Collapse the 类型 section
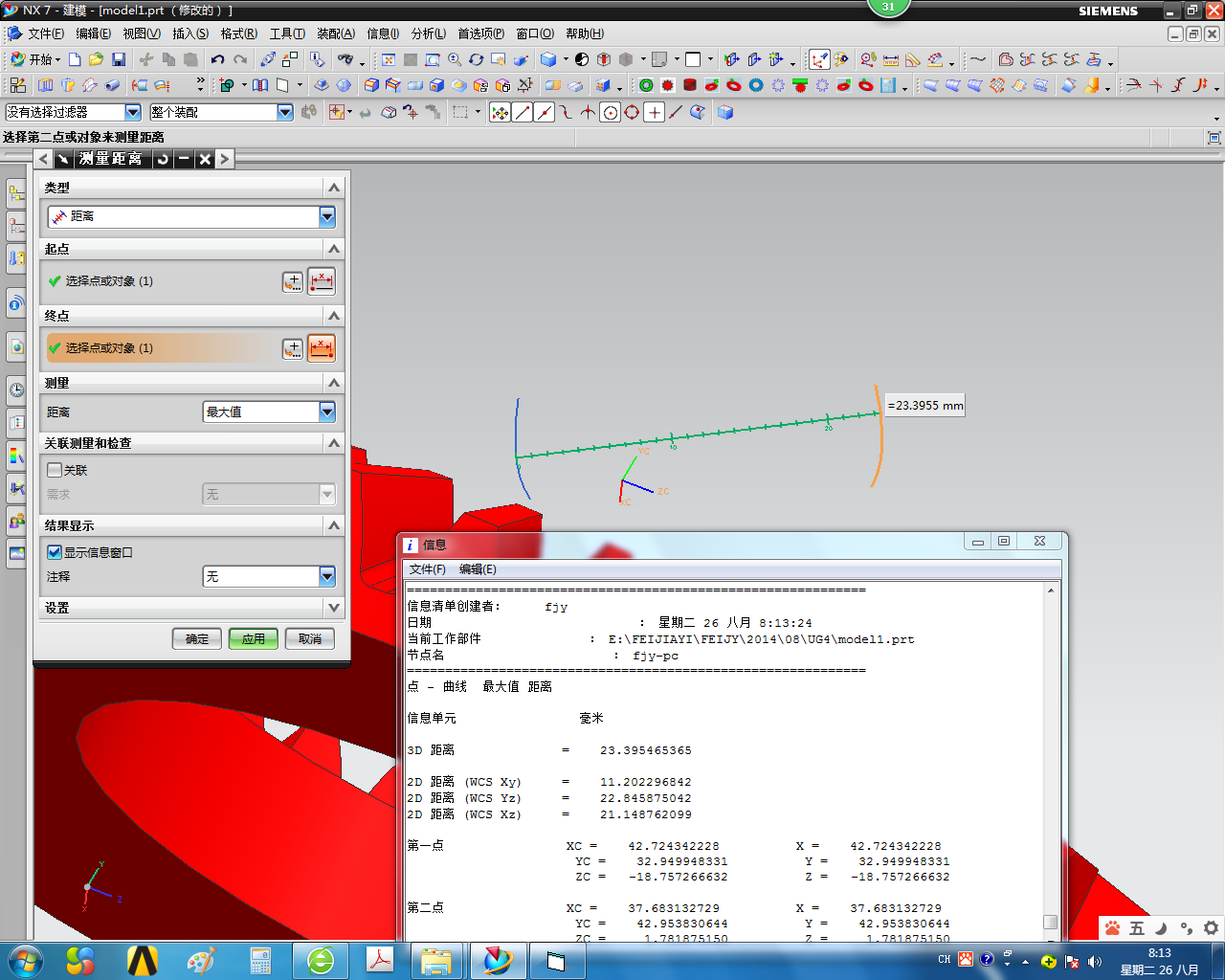The width and height of the screenshot is (1225, 980). [333, 188]
